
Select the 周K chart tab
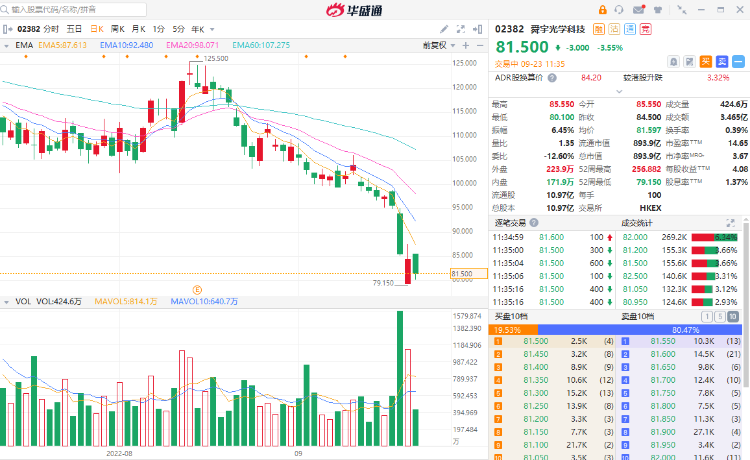point(118,29)
